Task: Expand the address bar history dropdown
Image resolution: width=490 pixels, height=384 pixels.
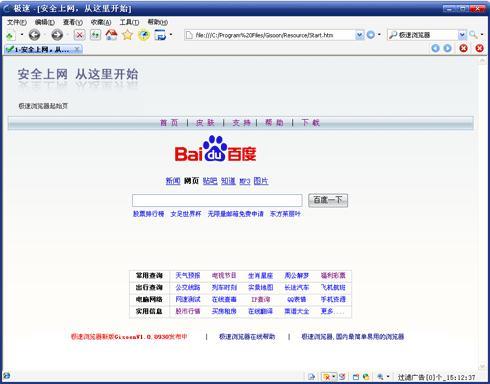Action: 359,35
